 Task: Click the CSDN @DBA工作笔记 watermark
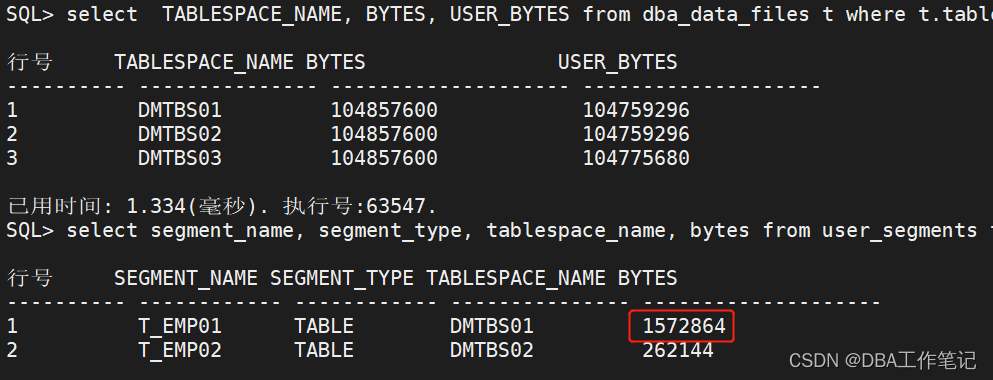882,361
